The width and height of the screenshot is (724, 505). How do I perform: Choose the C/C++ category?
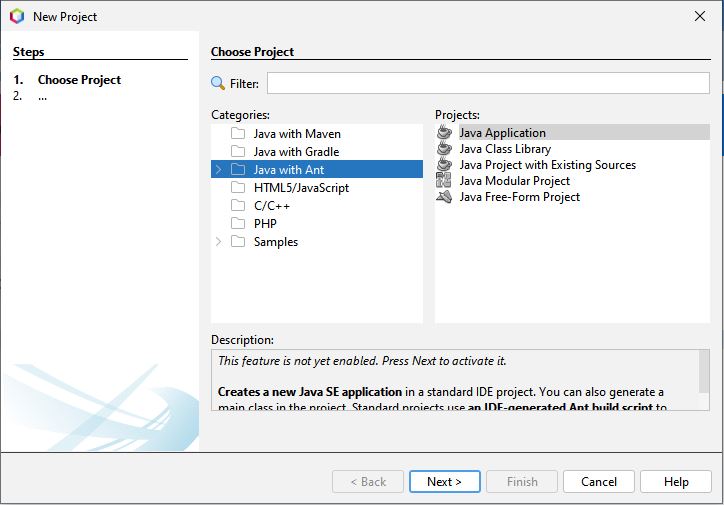tap(273, 206)
